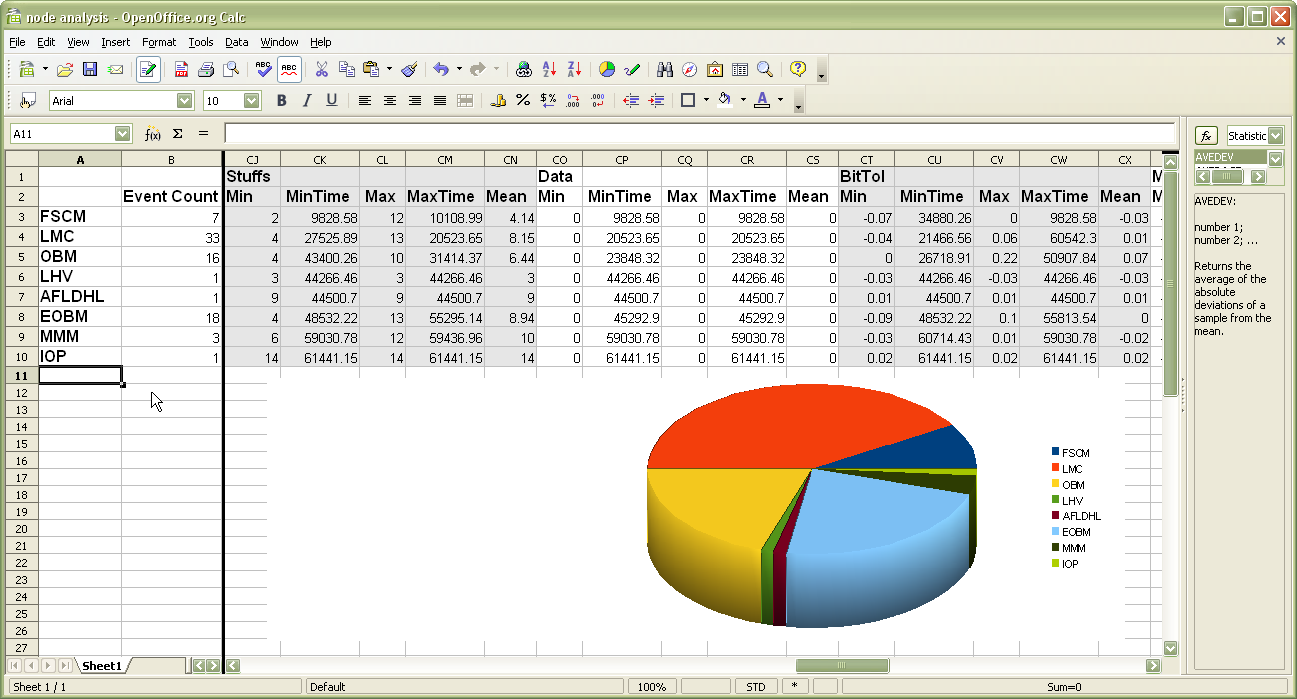
Task: Click Function equals button
Action: [203, 133]
